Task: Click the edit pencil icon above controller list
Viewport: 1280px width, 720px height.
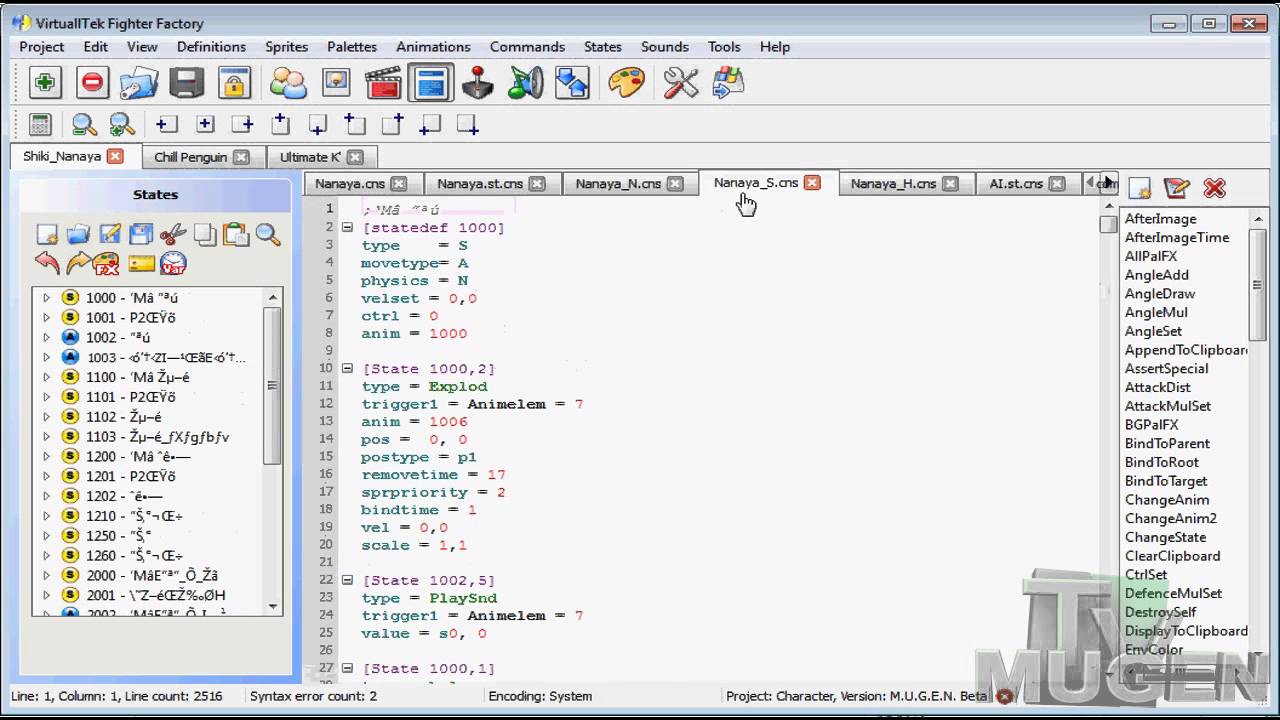Action: (1177, 188)
